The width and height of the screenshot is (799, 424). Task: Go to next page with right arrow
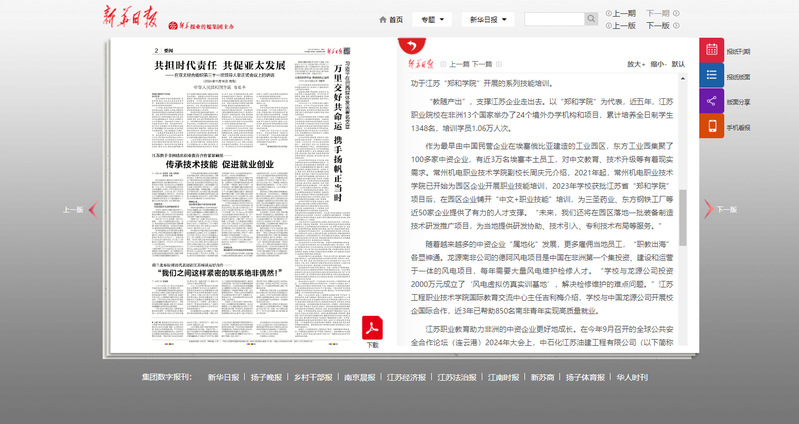tap(708, 209)
